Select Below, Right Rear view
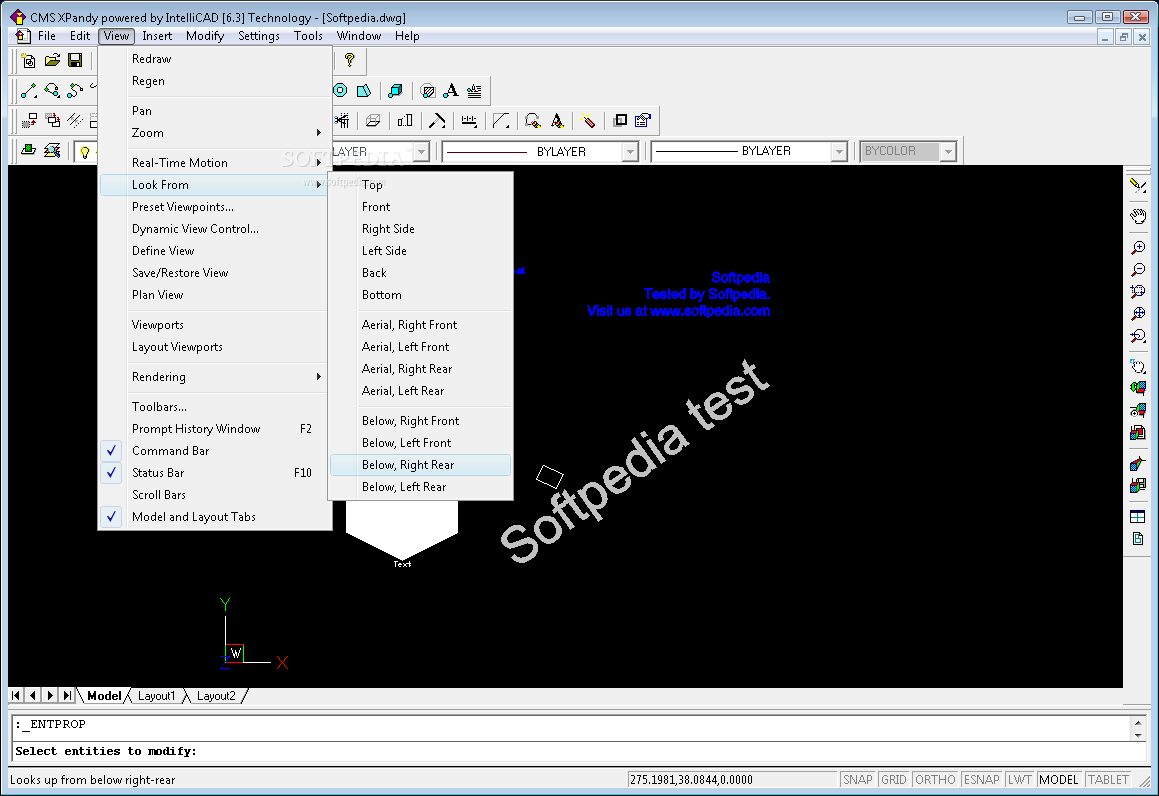1159x796 pixels. click(x=420, y=465)
